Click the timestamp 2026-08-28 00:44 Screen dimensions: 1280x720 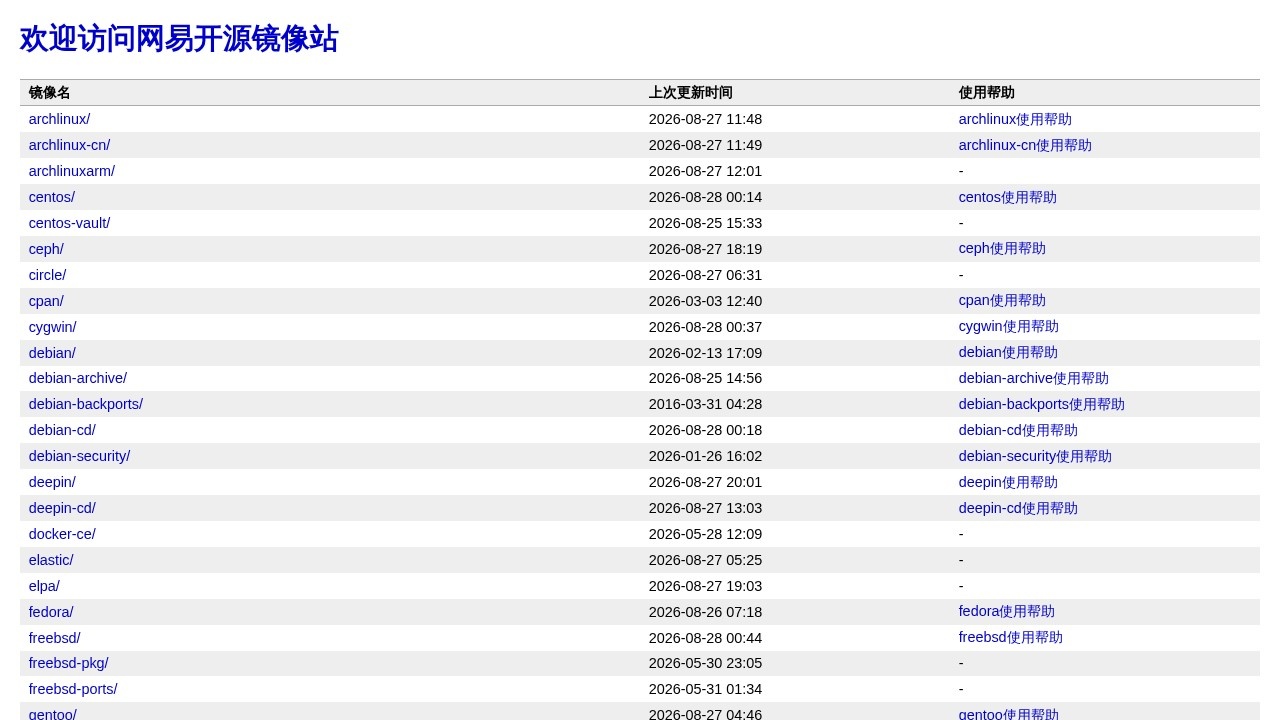(705, 638)
